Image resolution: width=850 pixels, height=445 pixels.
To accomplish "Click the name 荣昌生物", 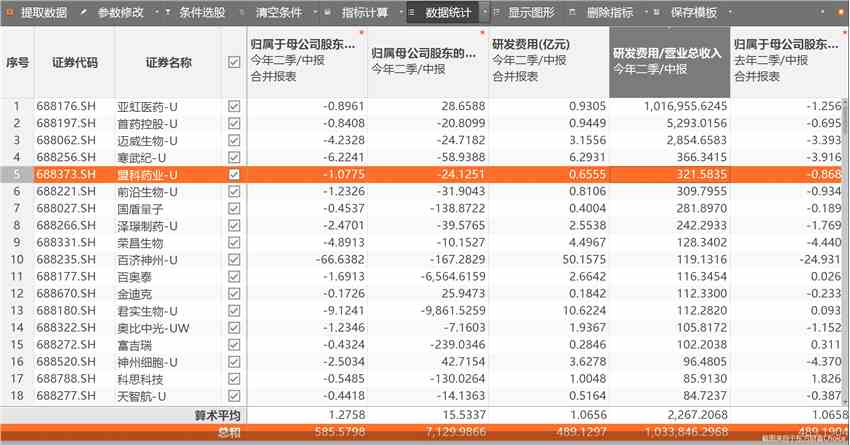I will coord(140,243).
